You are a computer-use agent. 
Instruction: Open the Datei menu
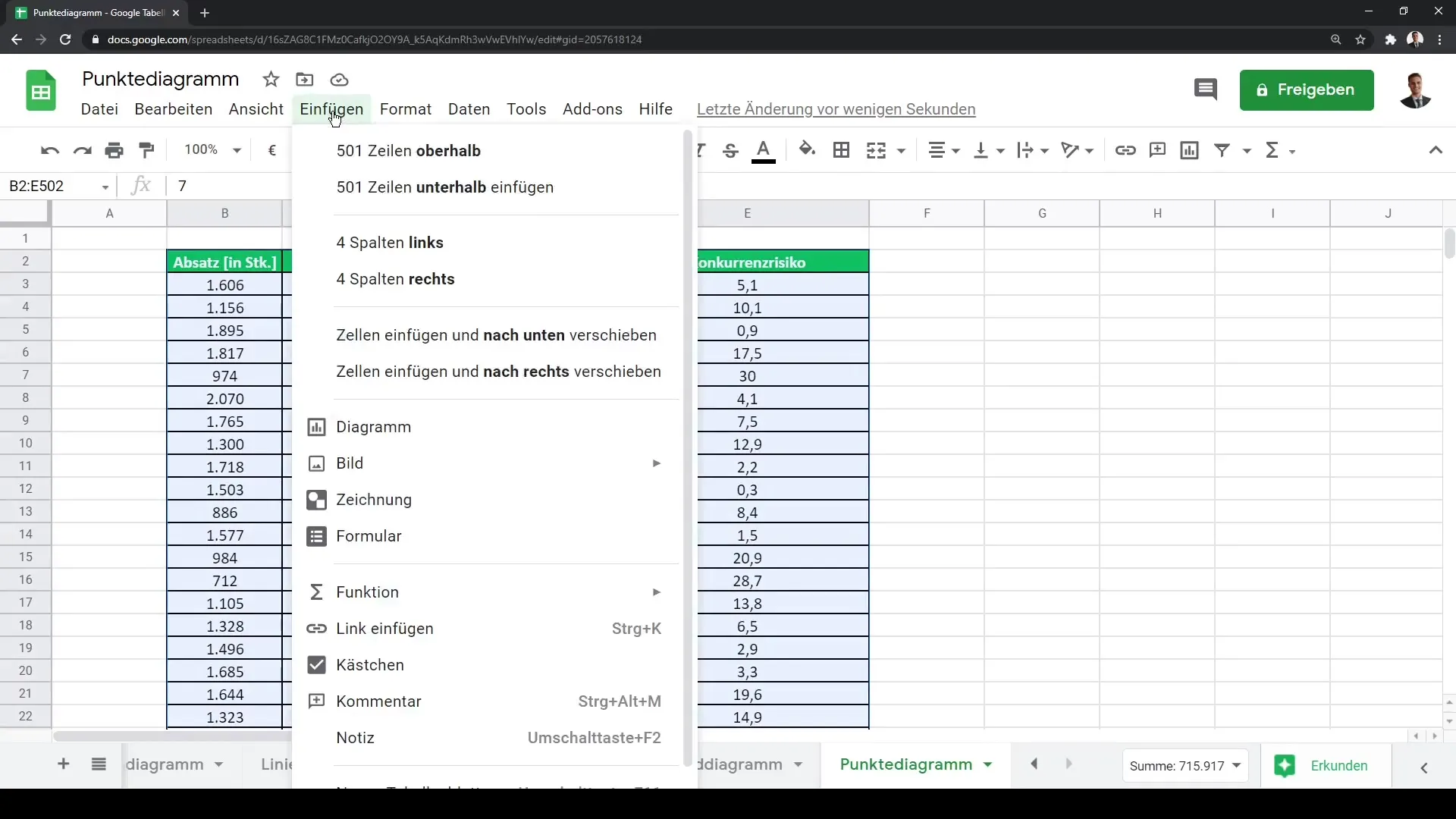pyautogui.click(x=99, y=109)
